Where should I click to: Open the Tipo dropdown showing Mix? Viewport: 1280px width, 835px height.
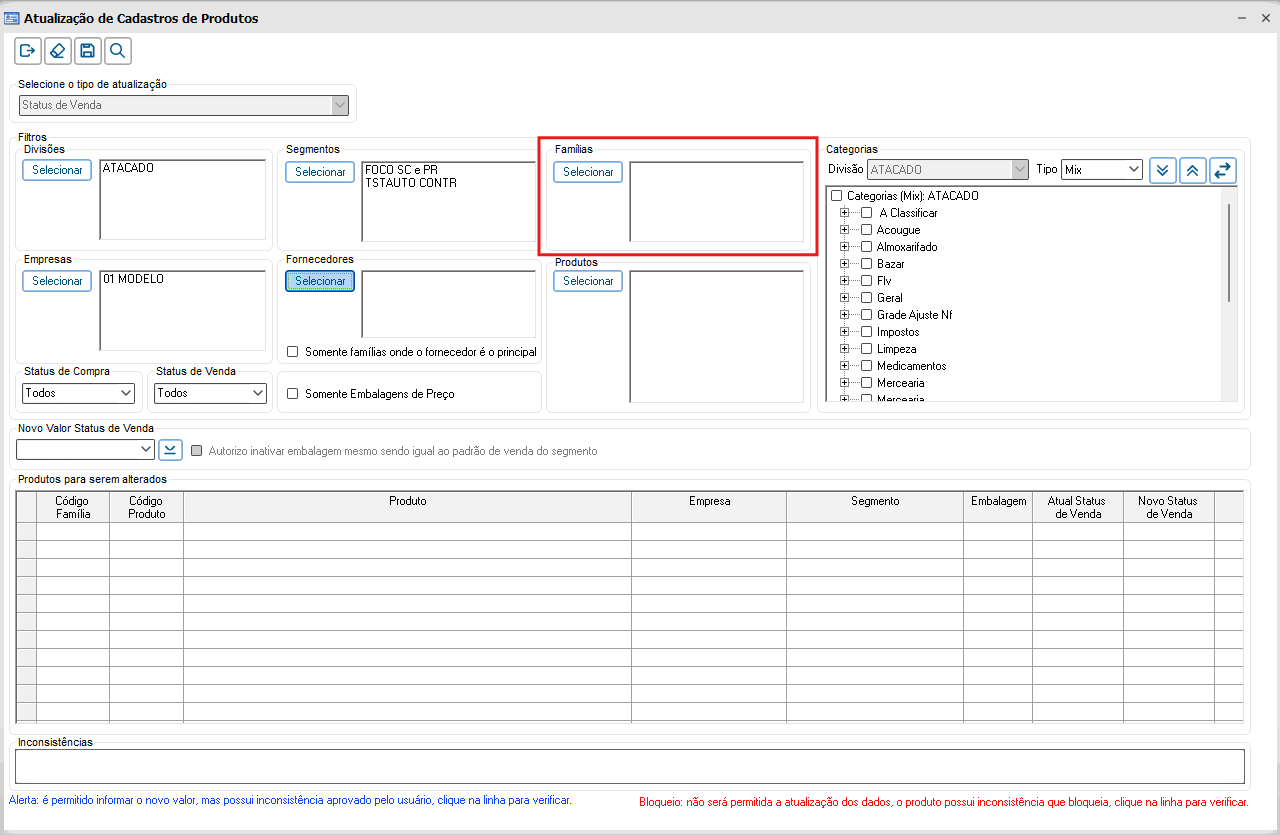coord(1102,170)
